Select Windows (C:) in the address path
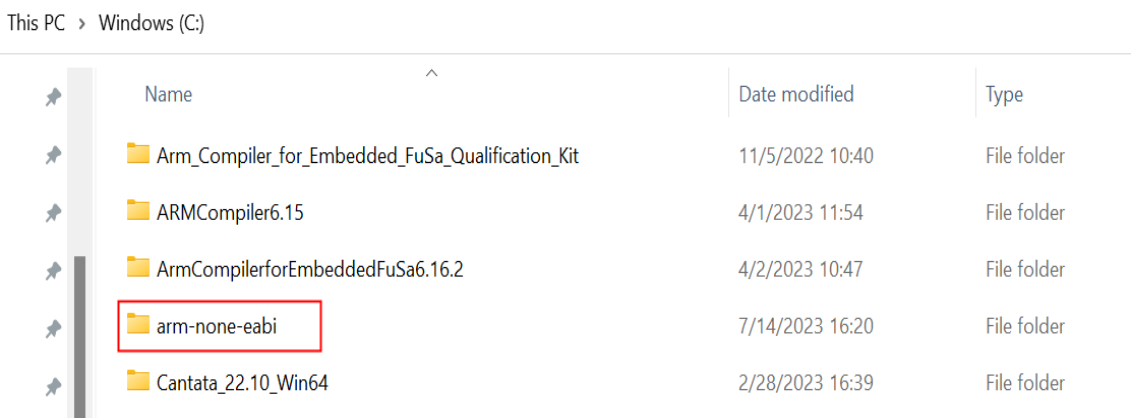Screen dimensions: 1132x419 (x=151, y=23)
